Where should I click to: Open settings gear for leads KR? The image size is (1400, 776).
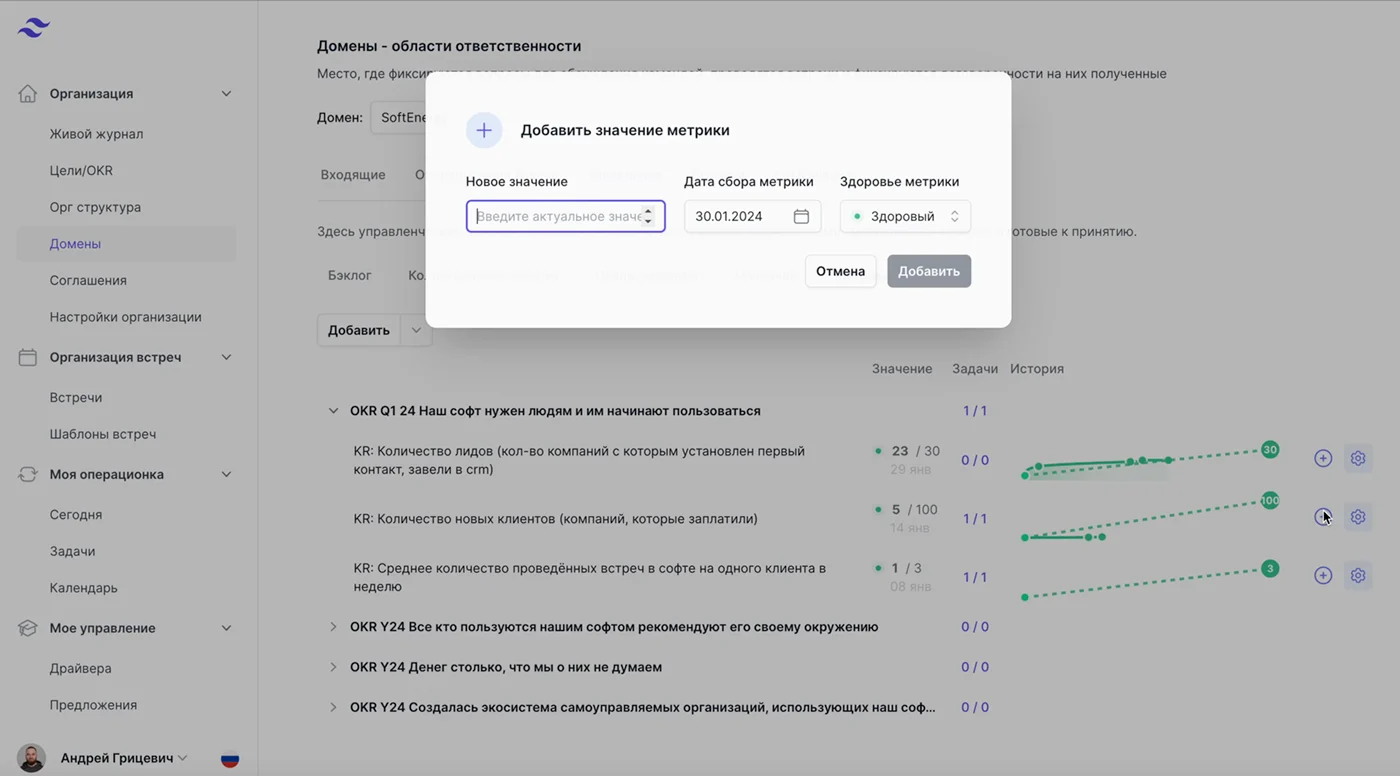pos(1358,458)
